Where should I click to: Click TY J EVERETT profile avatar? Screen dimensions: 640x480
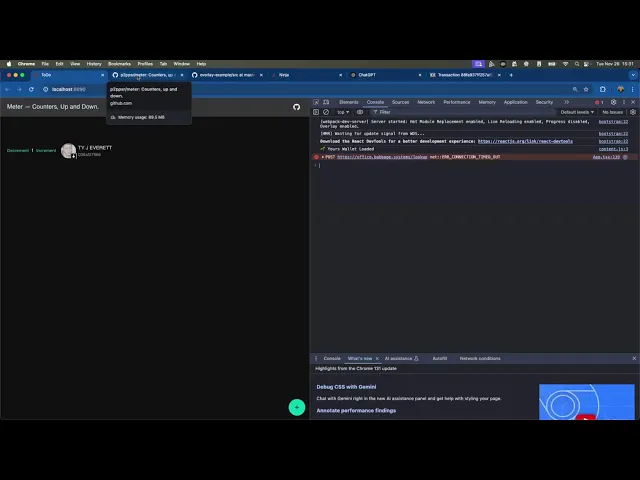click(68, 151)
